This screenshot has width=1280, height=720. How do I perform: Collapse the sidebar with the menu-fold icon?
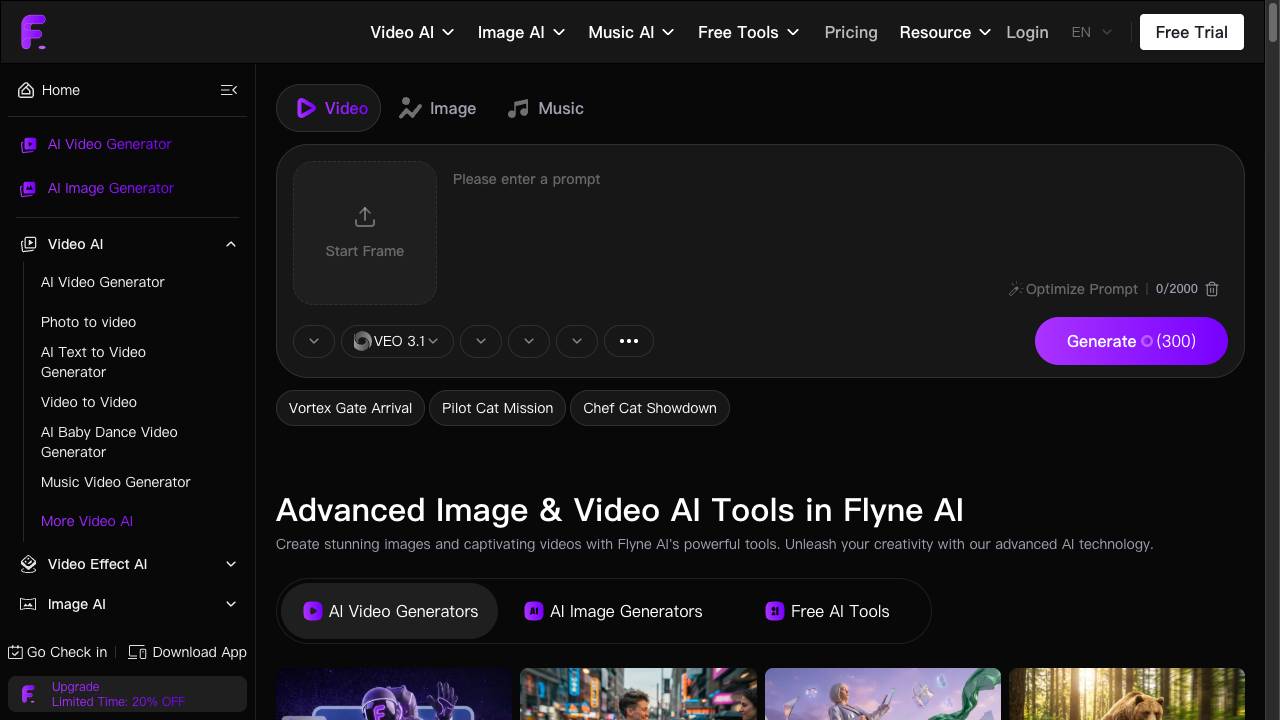(229, 90)
